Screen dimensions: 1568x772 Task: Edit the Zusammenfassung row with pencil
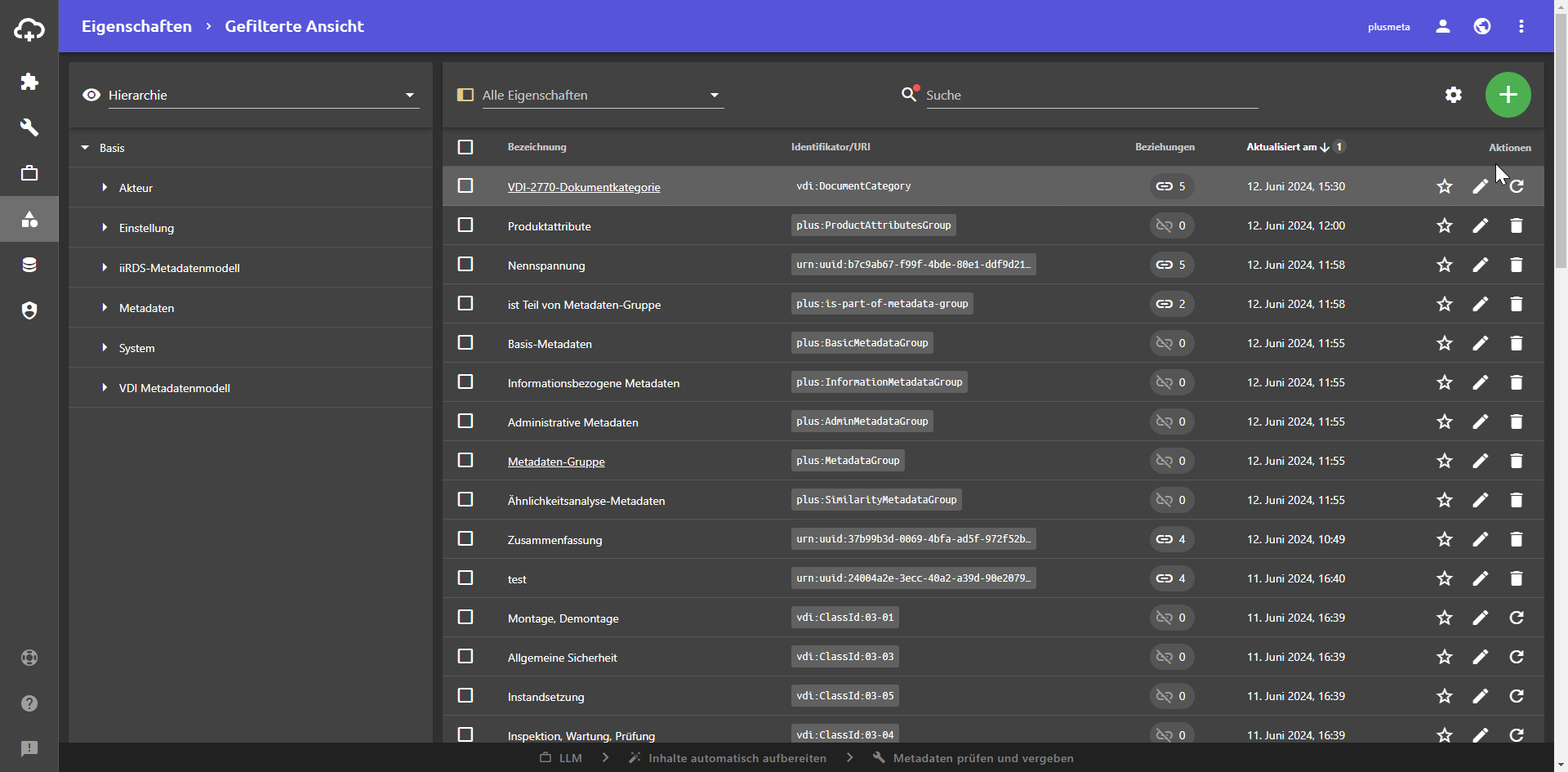tap(1481, 539)
